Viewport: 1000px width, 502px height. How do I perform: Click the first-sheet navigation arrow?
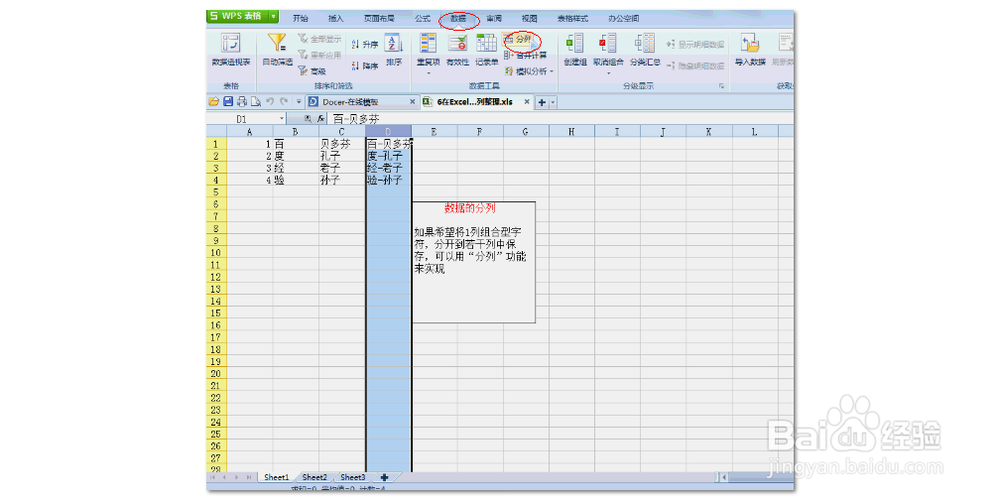point(213,477)
